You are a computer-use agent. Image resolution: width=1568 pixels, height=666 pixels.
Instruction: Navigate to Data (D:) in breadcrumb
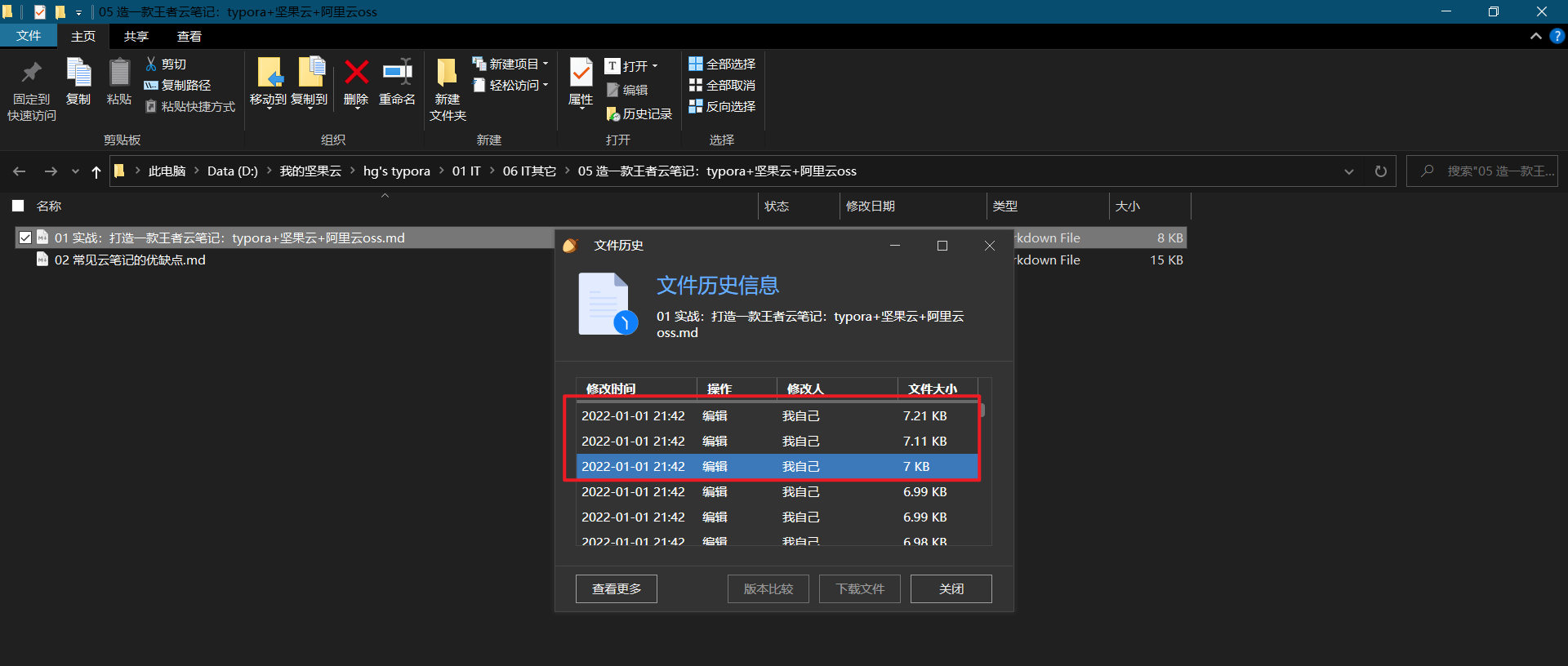pos(233,171)
